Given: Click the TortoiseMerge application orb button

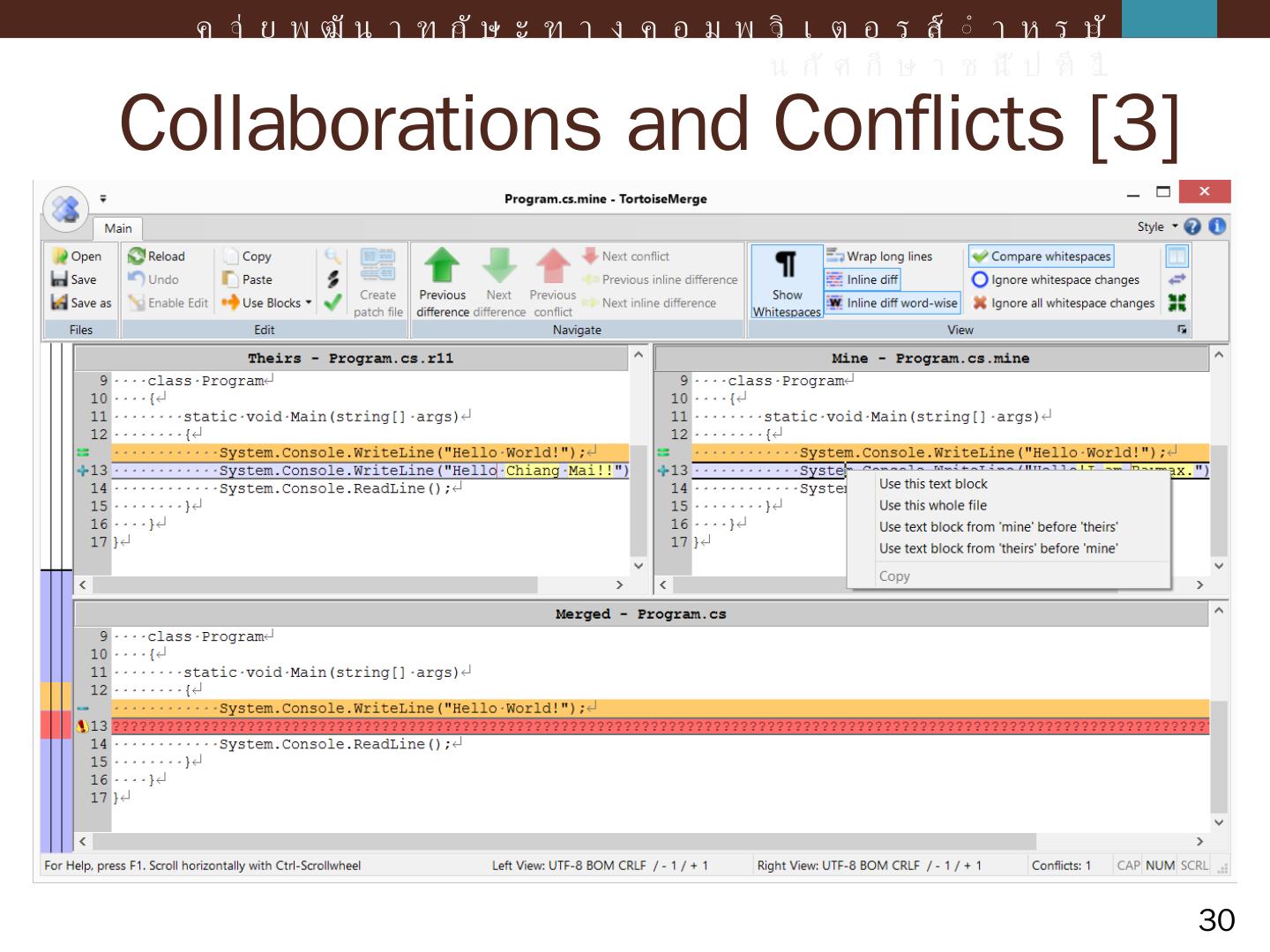Looking at the screenshot, I should click(66, 209).
